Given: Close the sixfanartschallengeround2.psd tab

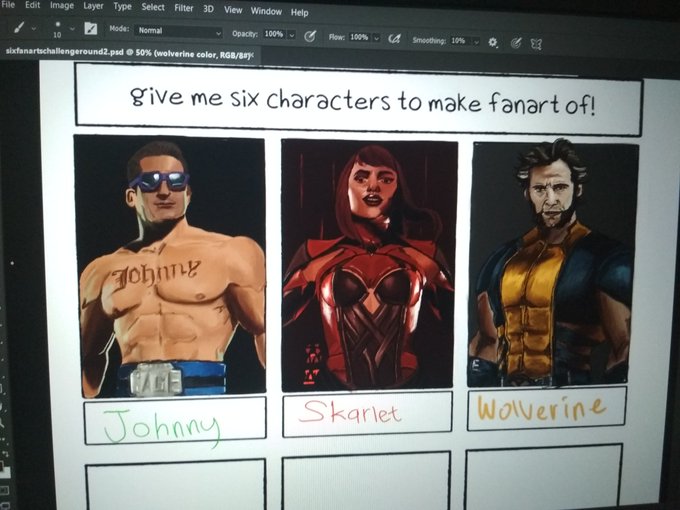Looking at the screenshot, I should click(x=252, y=55).
